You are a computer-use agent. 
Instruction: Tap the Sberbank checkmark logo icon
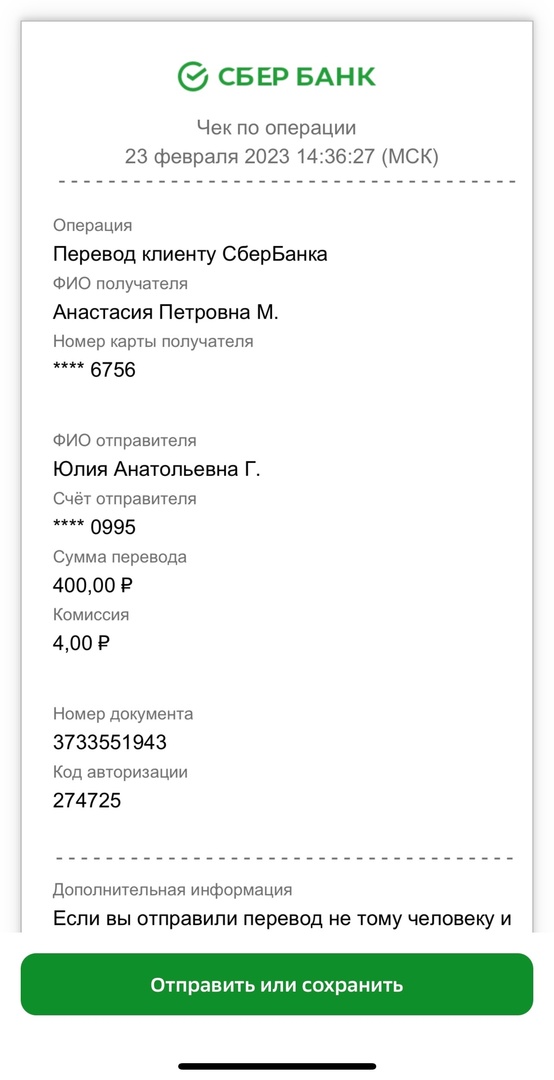coord(192,76)
